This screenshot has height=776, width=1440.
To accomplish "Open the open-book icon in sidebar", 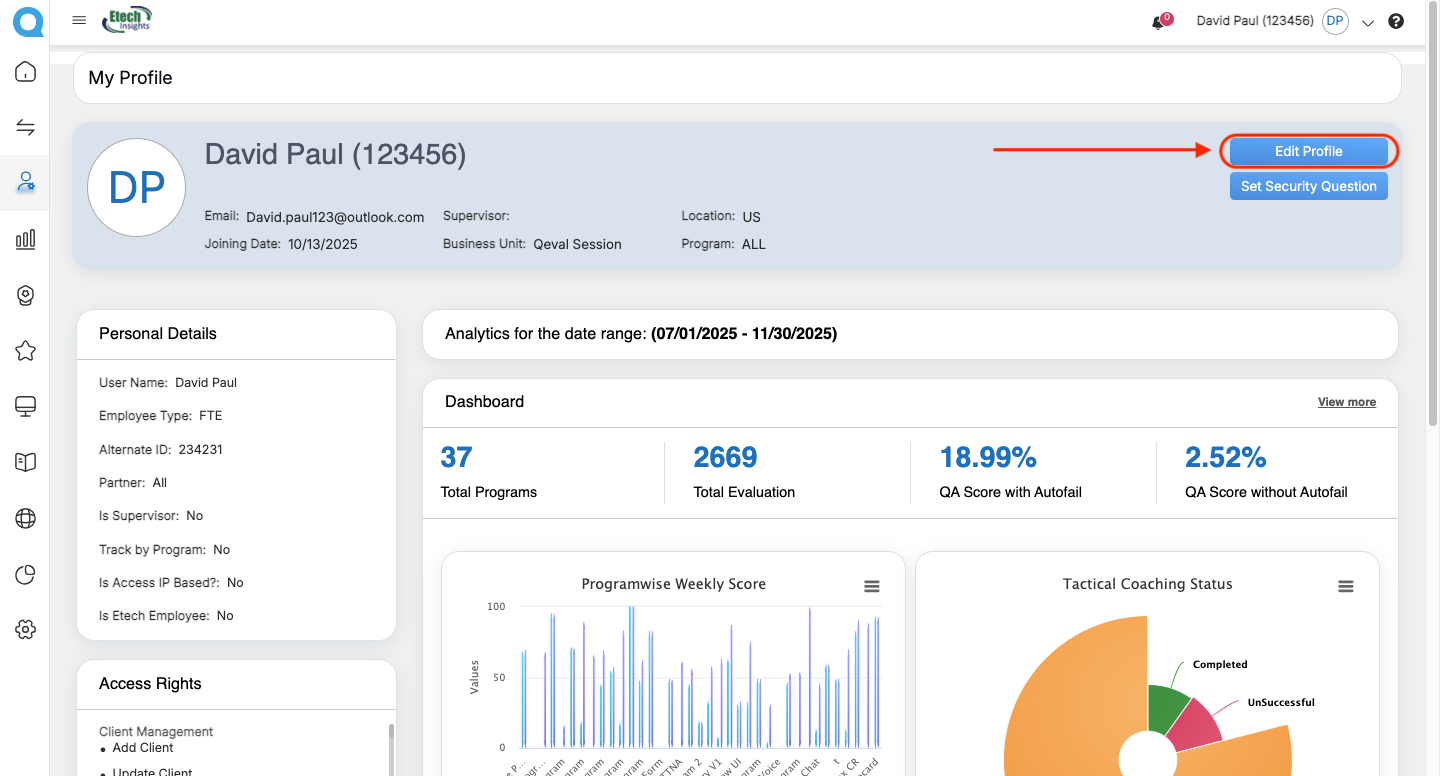I will pos(26,462).
